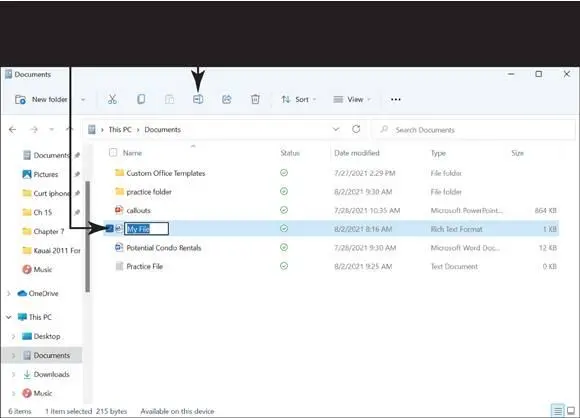This screenshot has width=580, height=418.
Task: Refresh the Documents folder view
Action: (356, 129)
